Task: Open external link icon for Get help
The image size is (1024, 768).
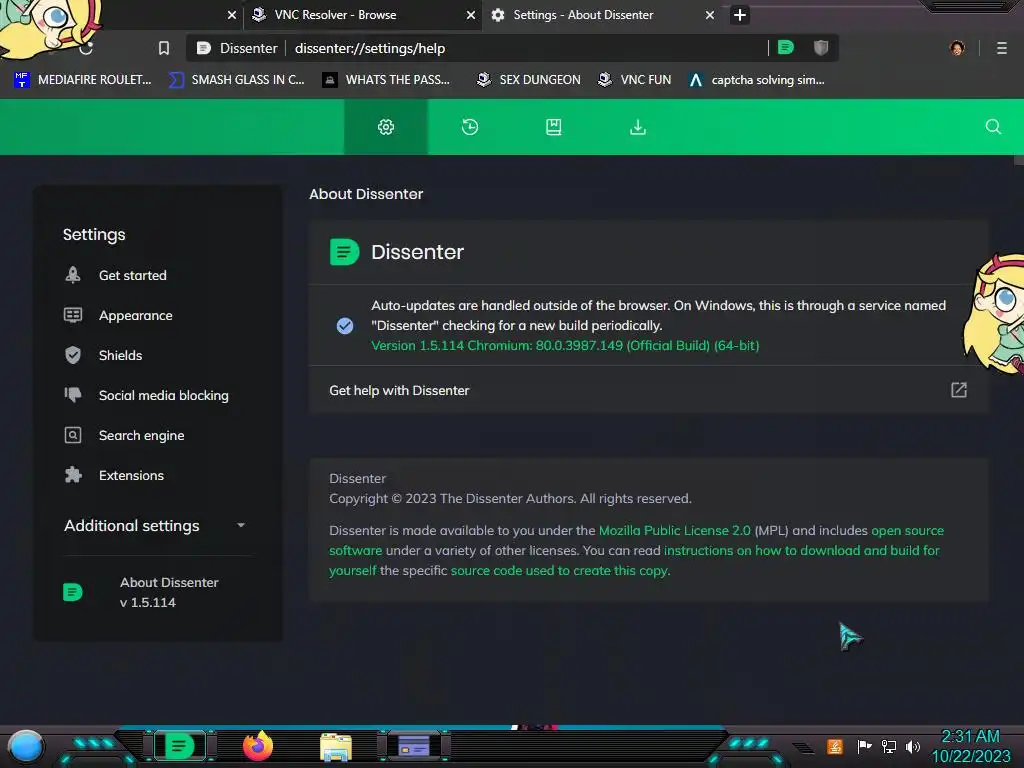Action: [959, 390]
